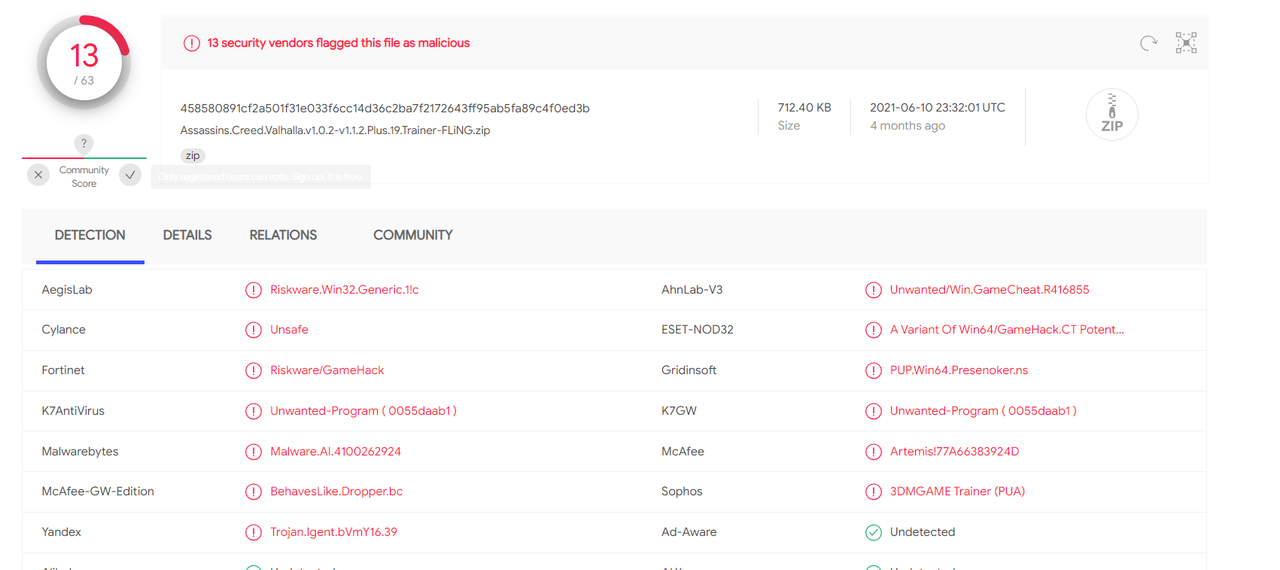Click the Sophos vendor name
This screenshot has width=1280, height=570.
click(682, 492)
